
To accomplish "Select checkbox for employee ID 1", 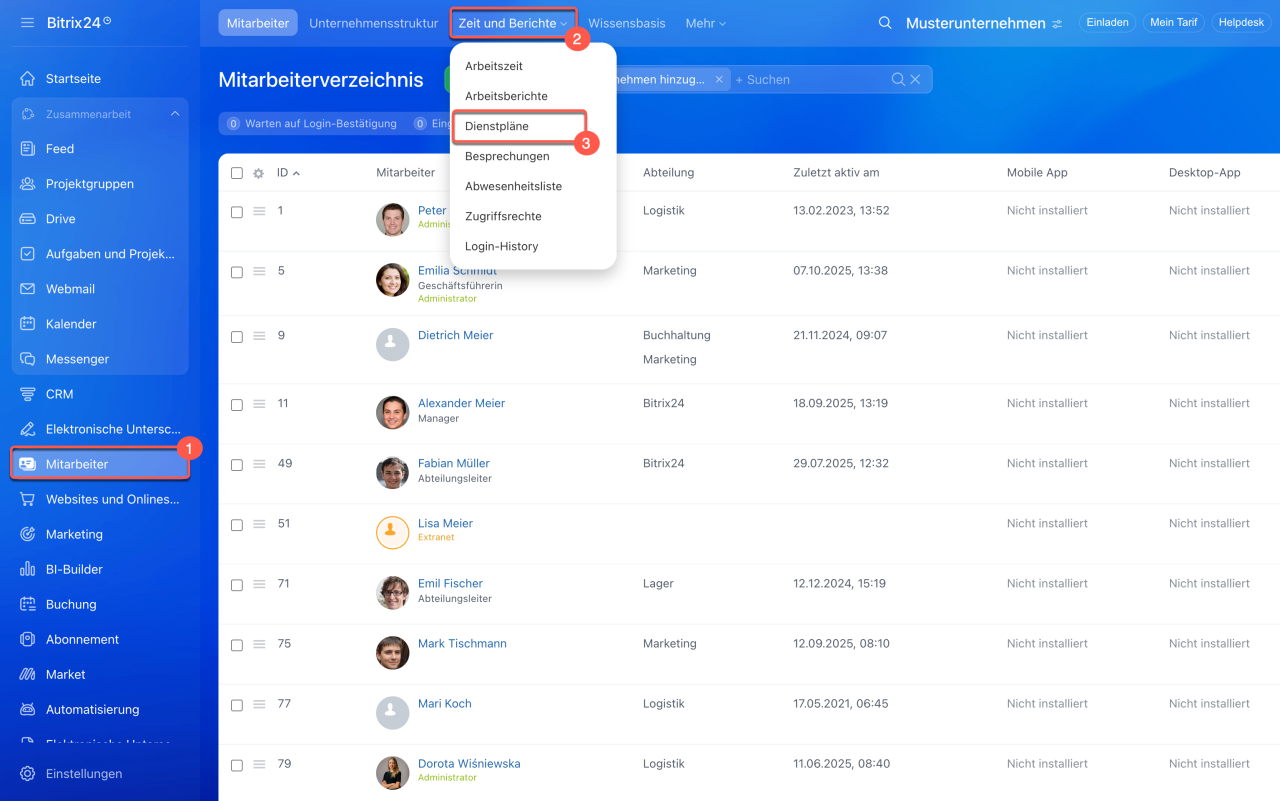I will point(237,212).
